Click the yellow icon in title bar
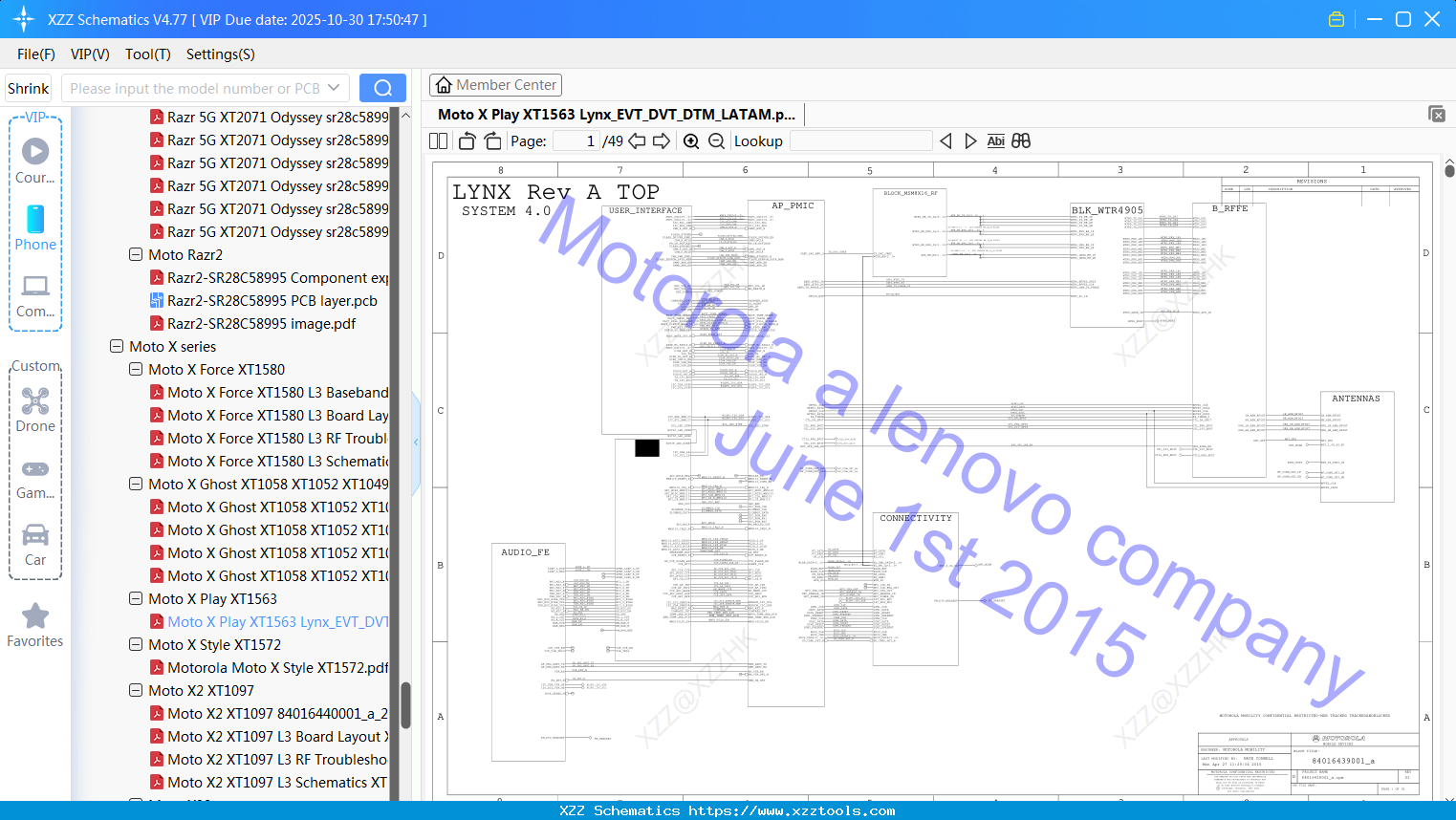1456x820 pixels. [x=1336, y=19]
